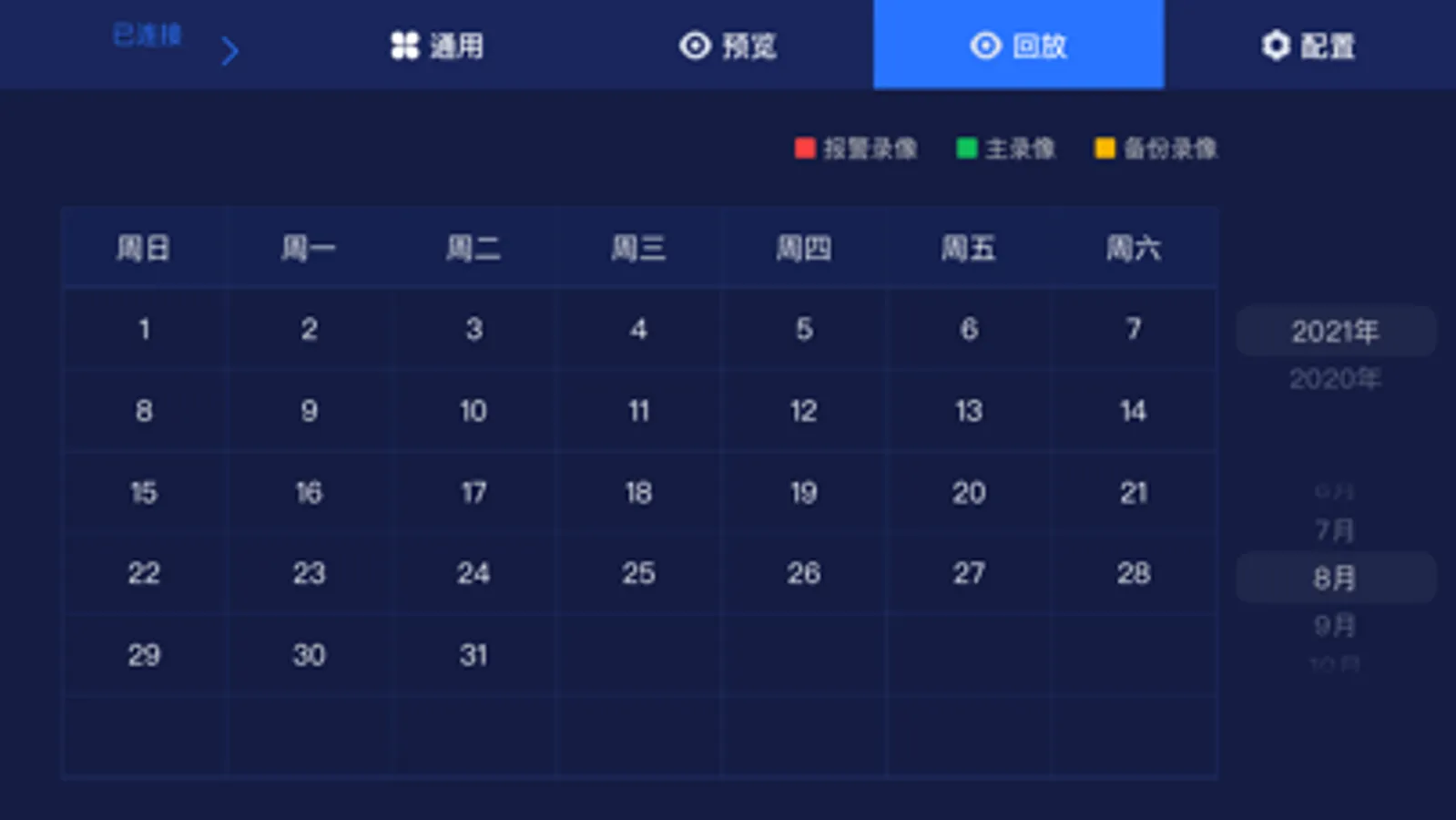Select calendar day 14
This screenshot has width=1456, height=820.
tap(1134, 411)
